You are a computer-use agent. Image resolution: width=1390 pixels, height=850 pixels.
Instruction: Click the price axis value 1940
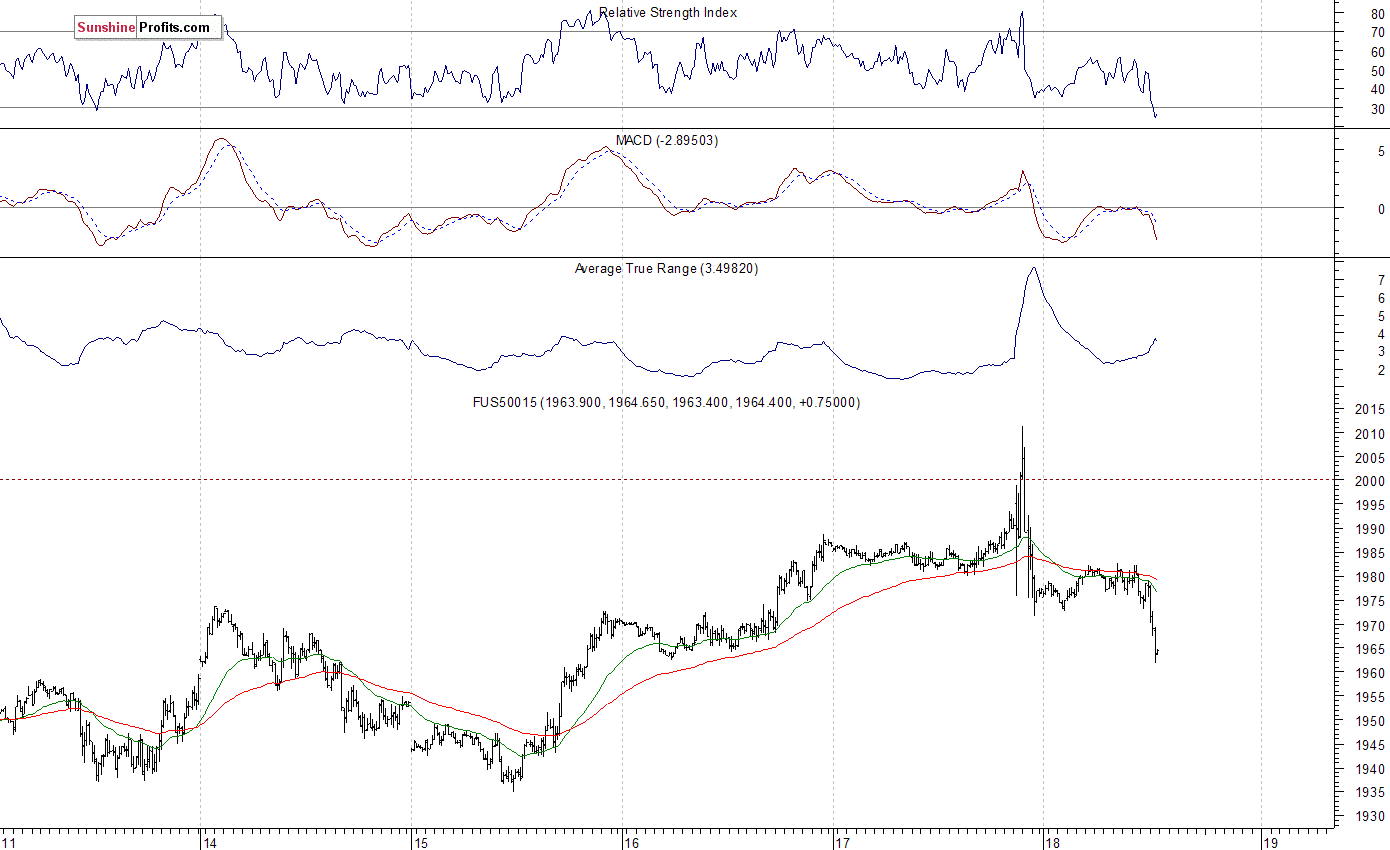[1372, 770]
